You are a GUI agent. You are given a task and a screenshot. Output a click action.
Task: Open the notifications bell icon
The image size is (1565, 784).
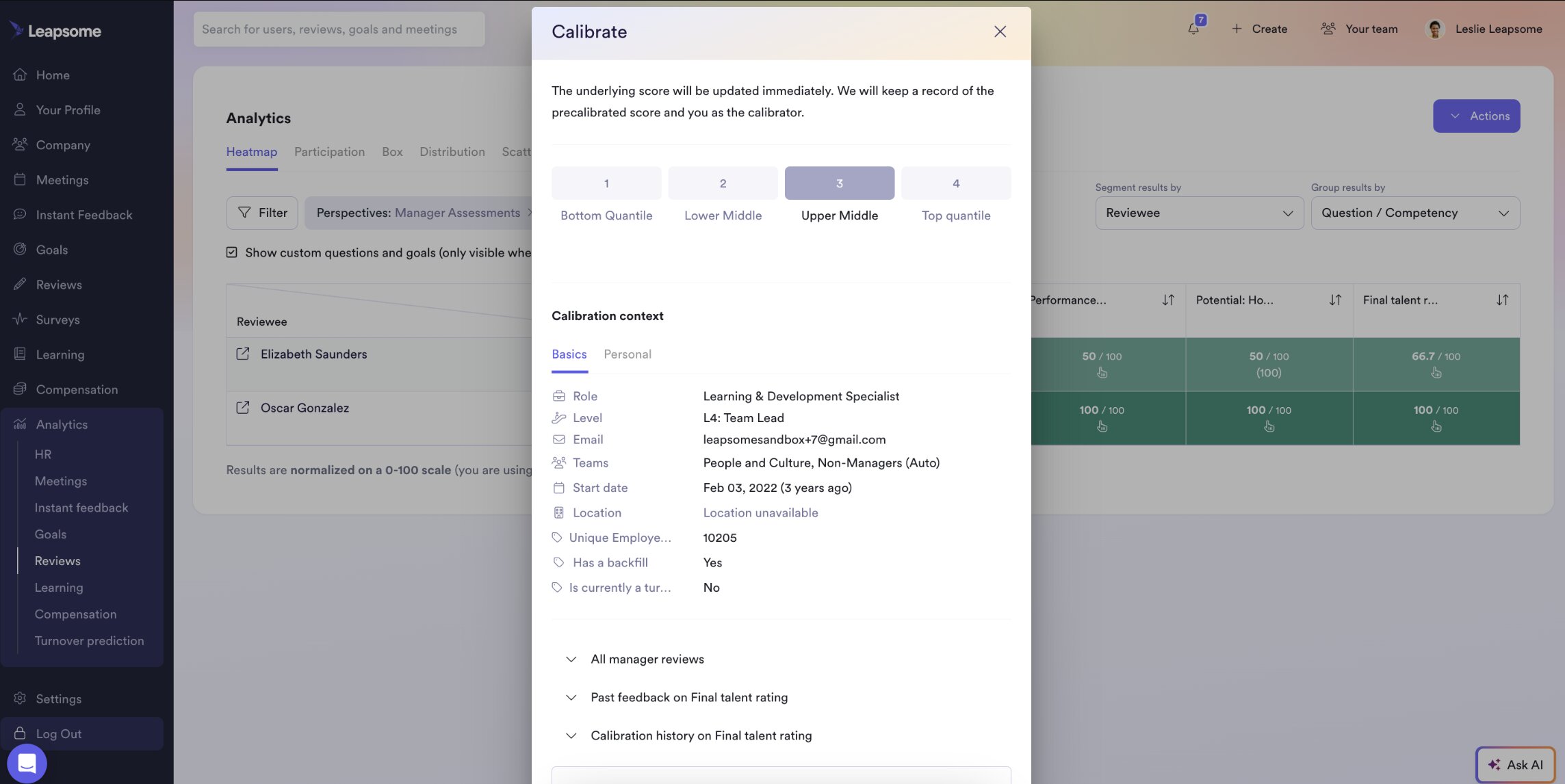click(x=1193, y=29)
